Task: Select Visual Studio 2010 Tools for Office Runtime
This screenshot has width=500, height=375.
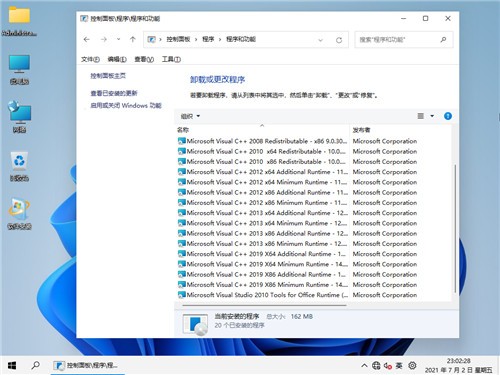Action: (263, 295)
